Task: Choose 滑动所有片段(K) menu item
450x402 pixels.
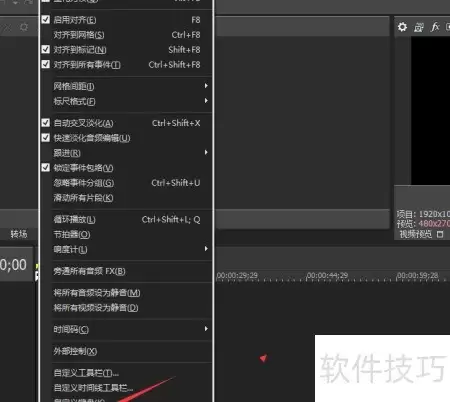Action: pos(126,198)
